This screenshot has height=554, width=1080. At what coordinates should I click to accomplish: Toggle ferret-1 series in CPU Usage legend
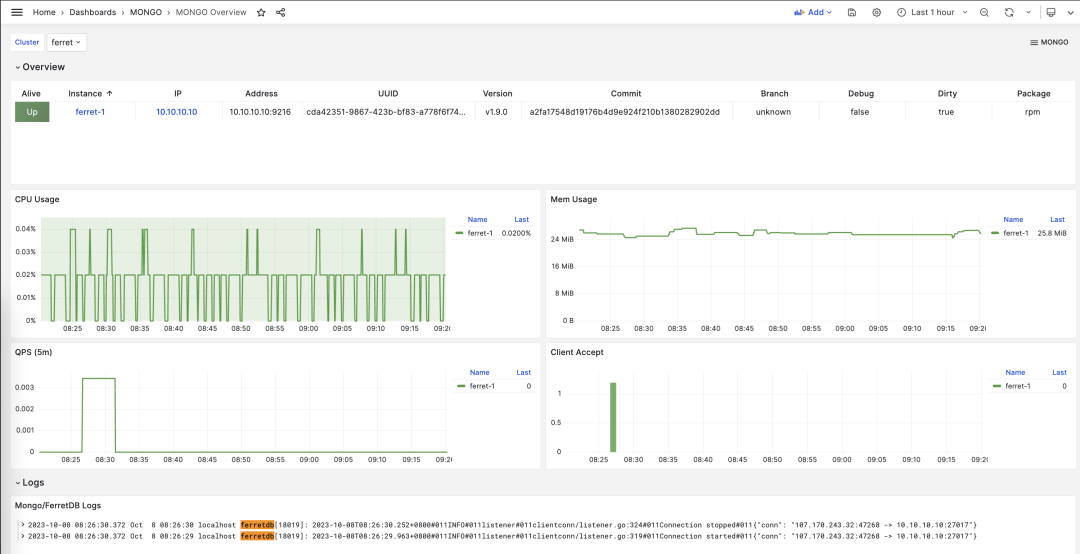(x=481, y=232)
